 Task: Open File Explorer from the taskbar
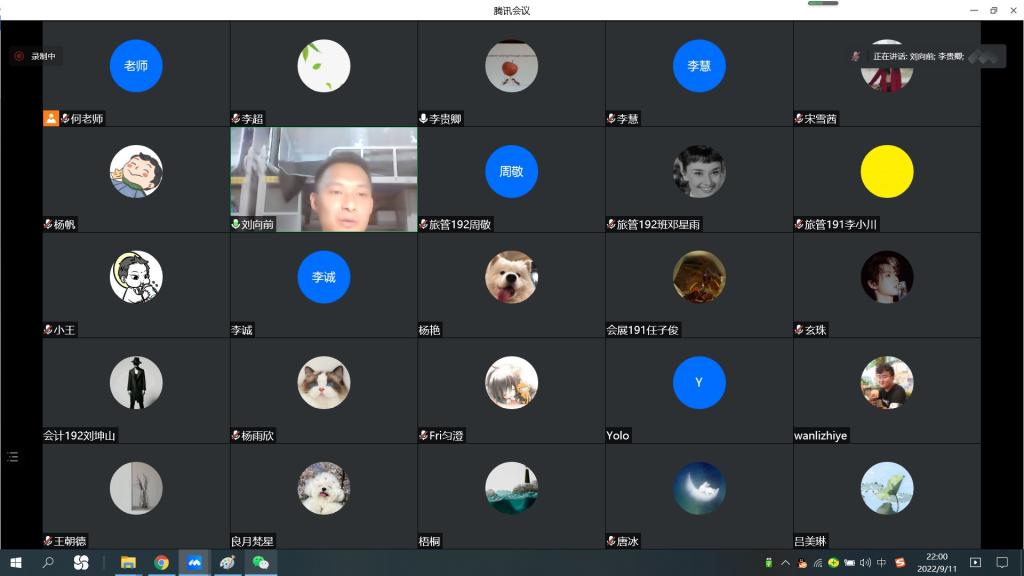pos(128,563)
